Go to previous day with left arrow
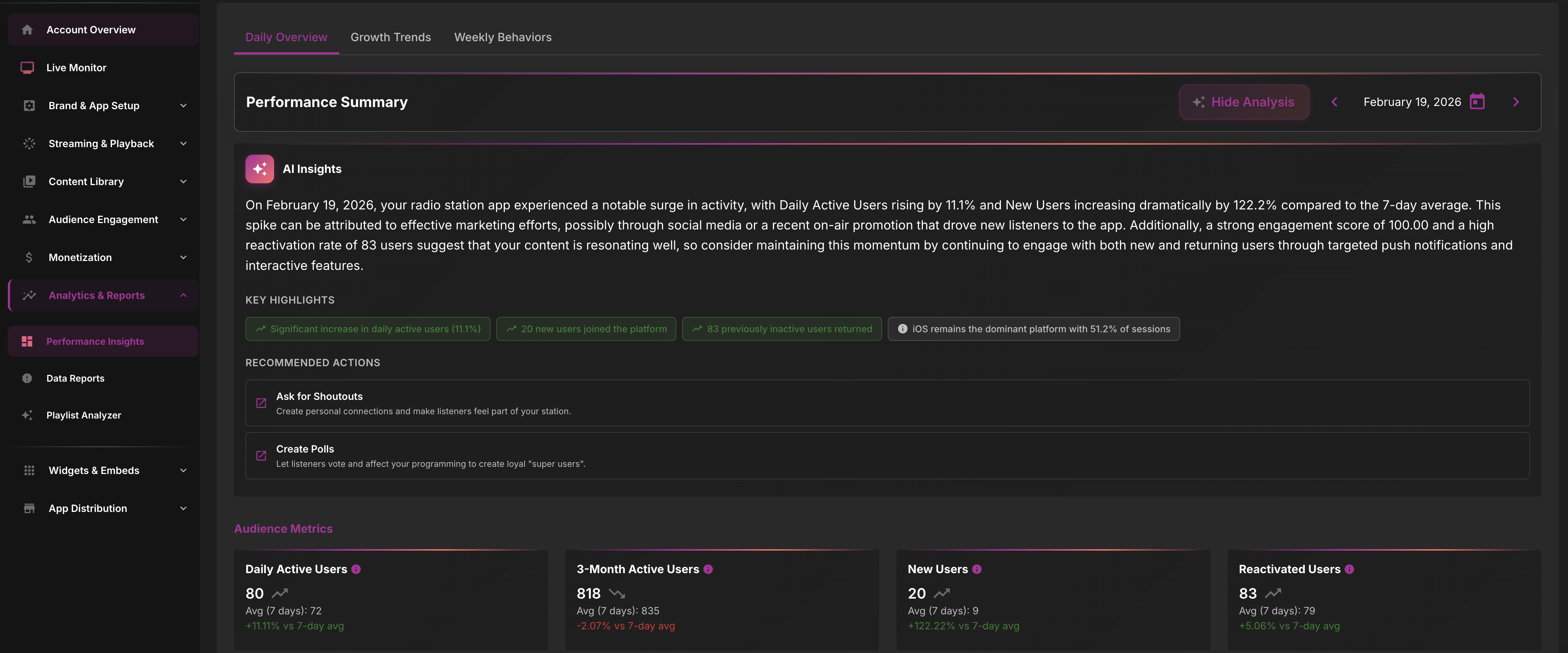This screenshot has height=653, width=1568. pyautogui.click(x=1334, y=102)
